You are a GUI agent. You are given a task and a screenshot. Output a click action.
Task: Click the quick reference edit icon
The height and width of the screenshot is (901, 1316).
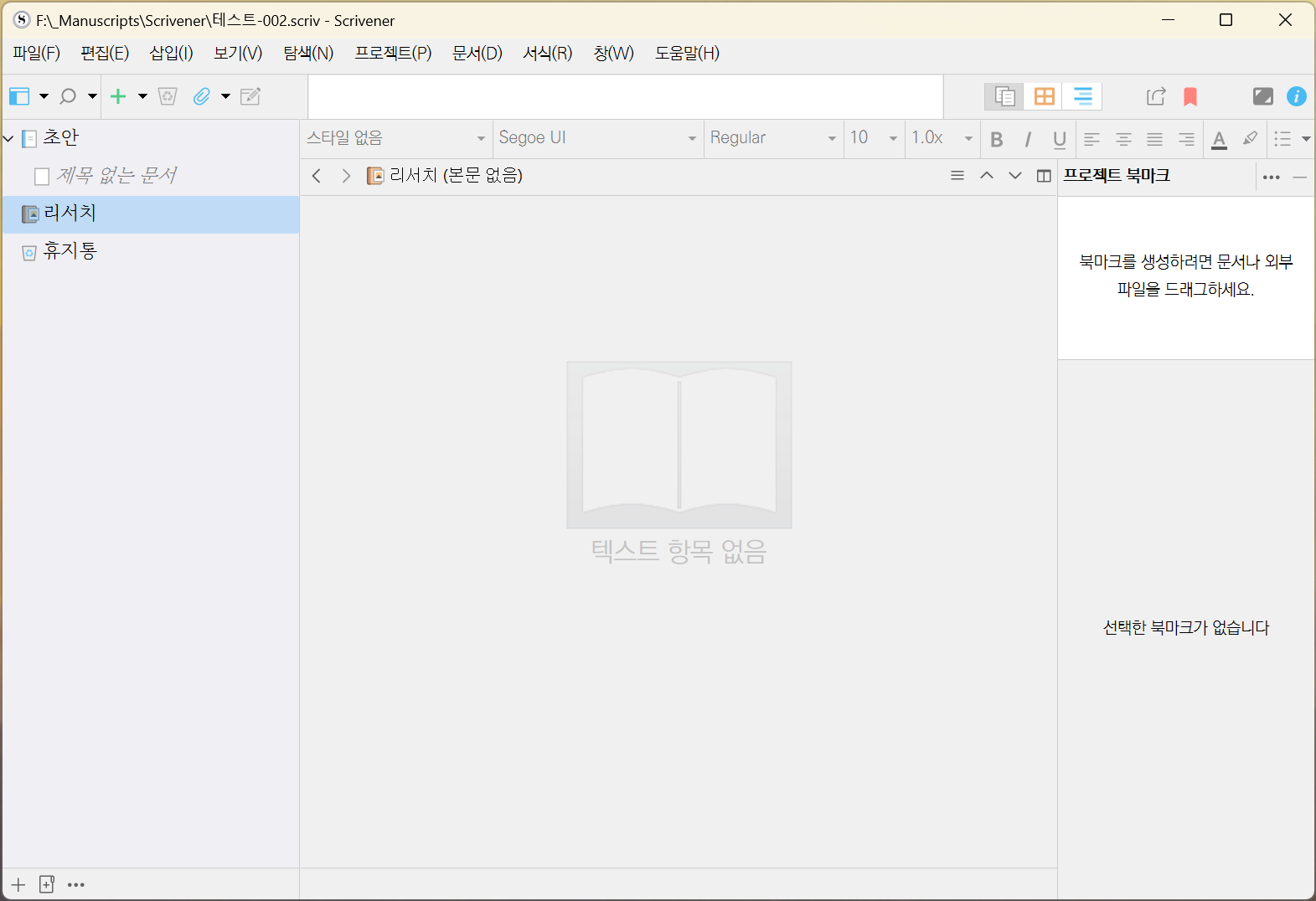pyautogui.click(x=250, y=96)
